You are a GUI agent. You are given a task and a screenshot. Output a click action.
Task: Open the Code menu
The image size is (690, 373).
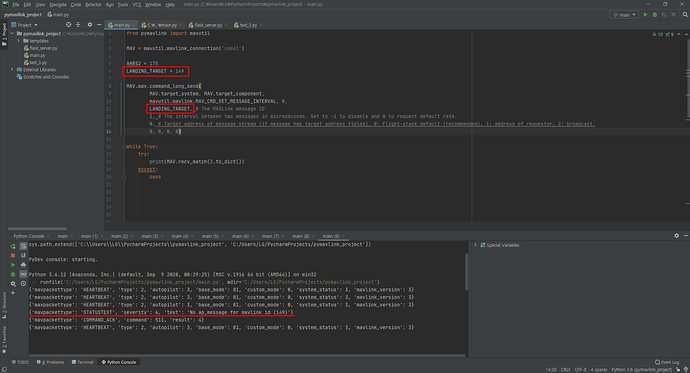(x=76, y=4)
